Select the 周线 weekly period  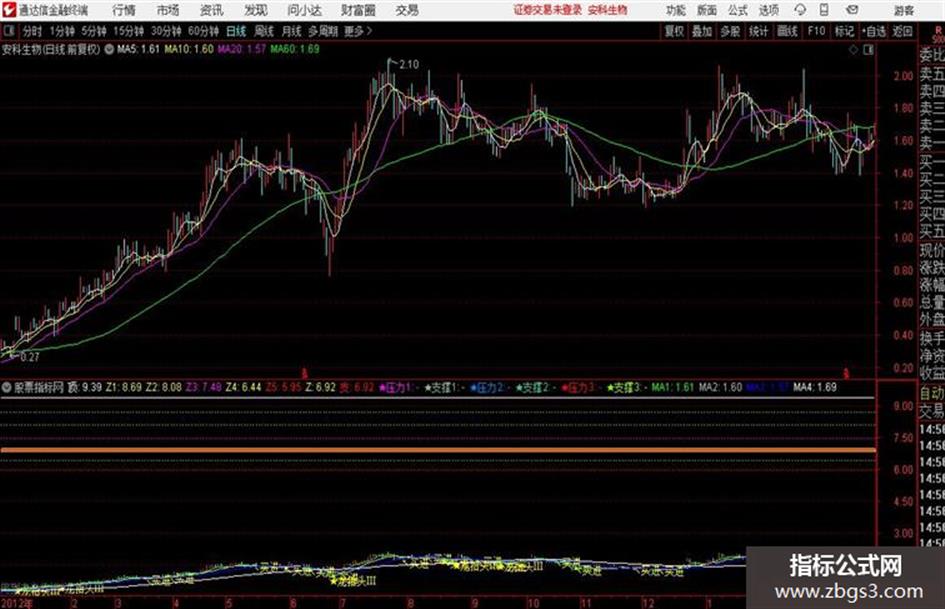264,31
